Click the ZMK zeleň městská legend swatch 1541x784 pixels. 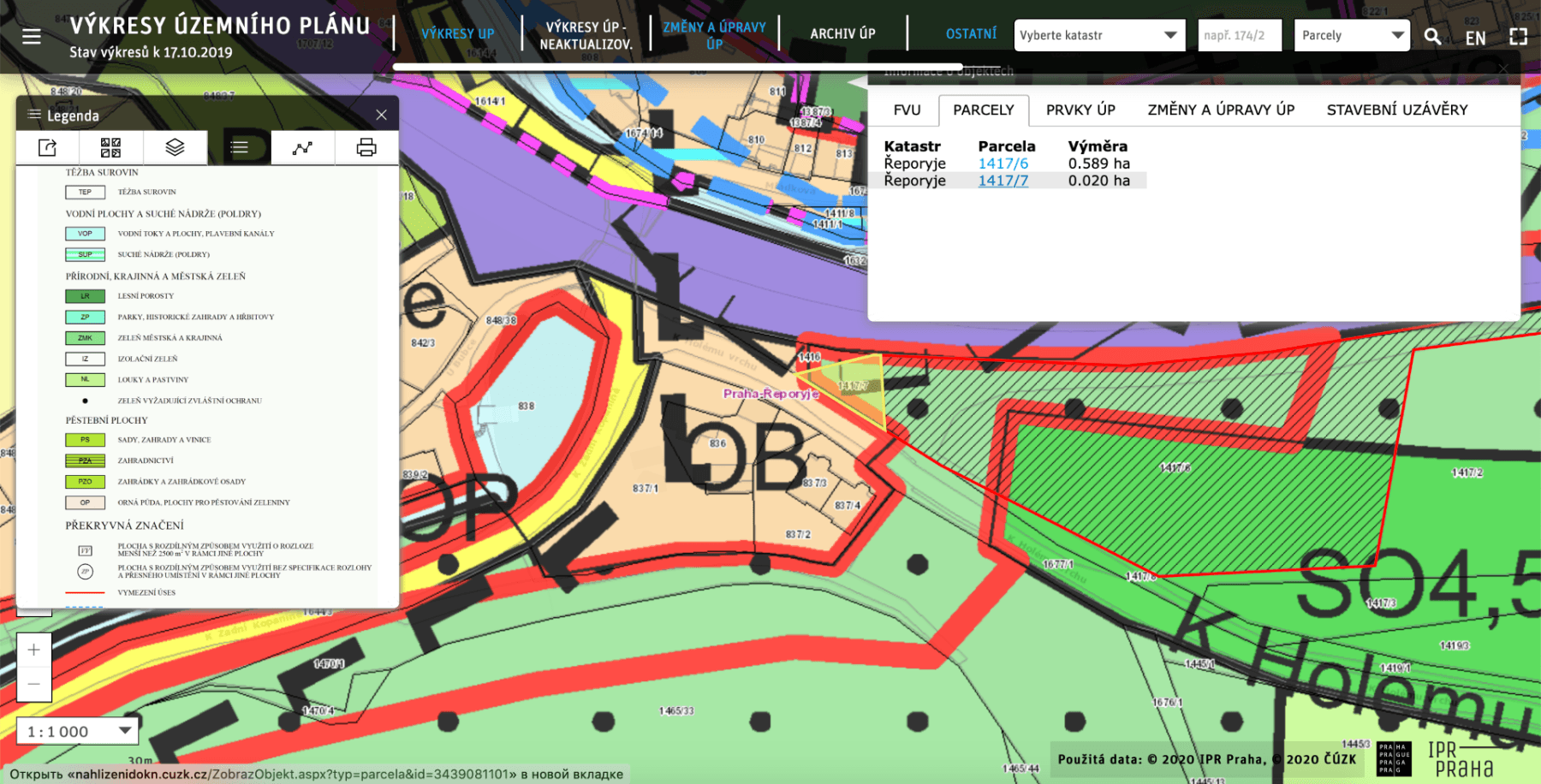(85, 338)
